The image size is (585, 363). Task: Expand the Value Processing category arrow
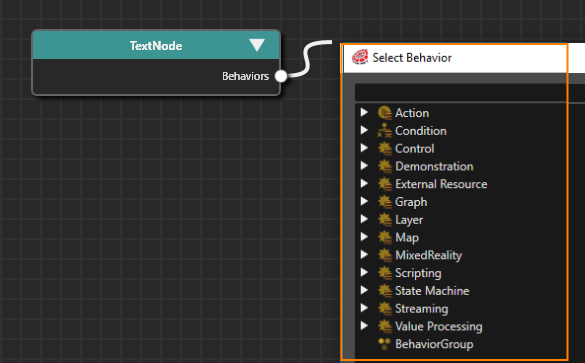[x=364, y=326]
